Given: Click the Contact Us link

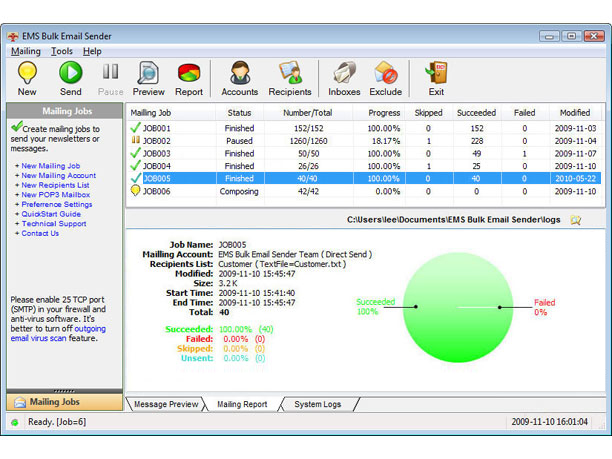Looking at the screenshot, I should (40, 233).
